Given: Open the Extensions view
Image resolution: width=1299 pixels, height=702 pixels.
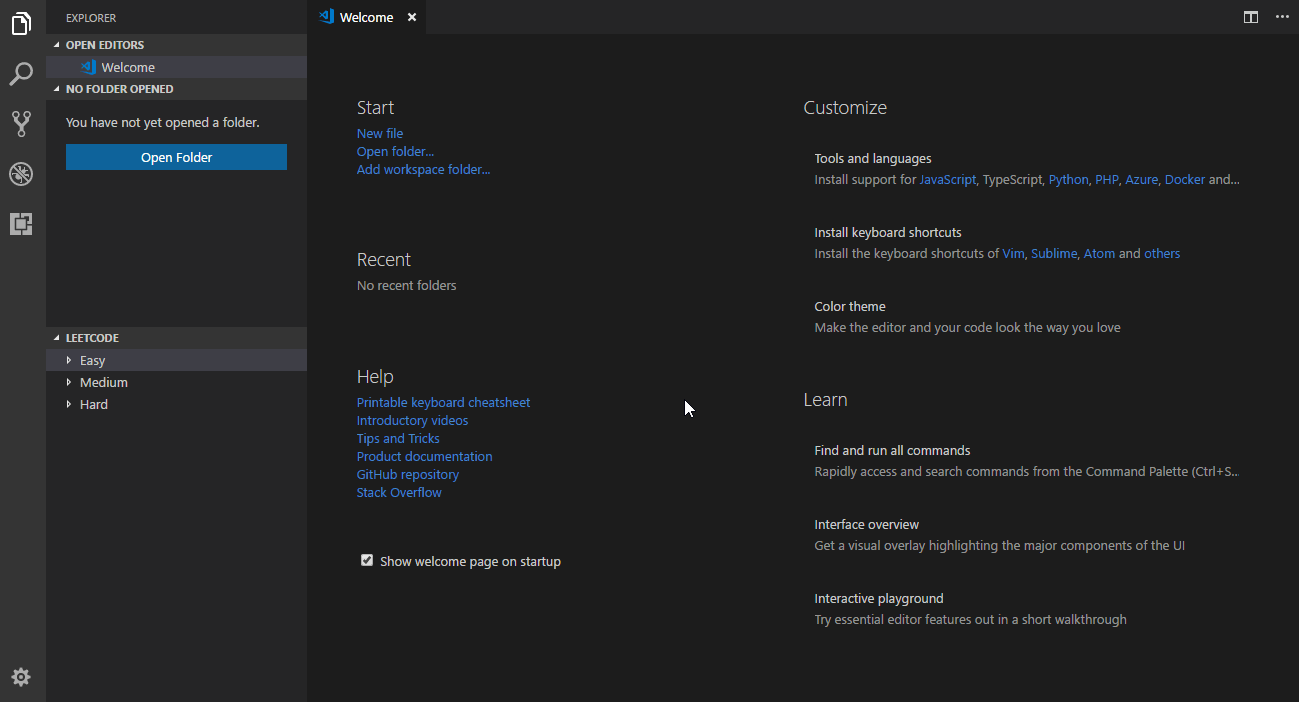Looking at the screenshot, I should pyautogui.click(x=21, y=224).
